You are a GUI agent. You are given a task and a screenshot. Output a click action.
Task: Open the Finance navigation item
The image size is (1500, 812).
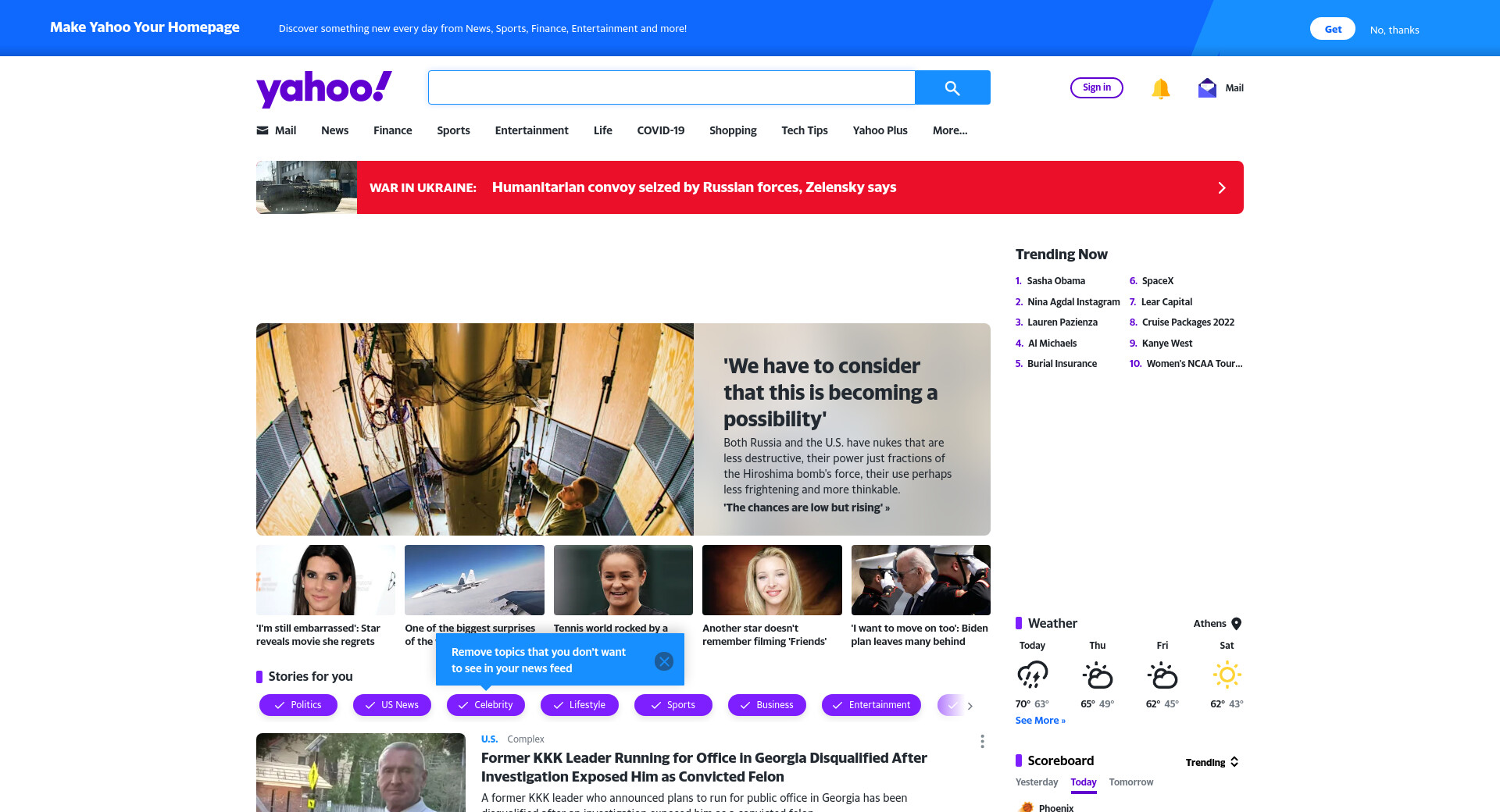[x=393, y=130]
